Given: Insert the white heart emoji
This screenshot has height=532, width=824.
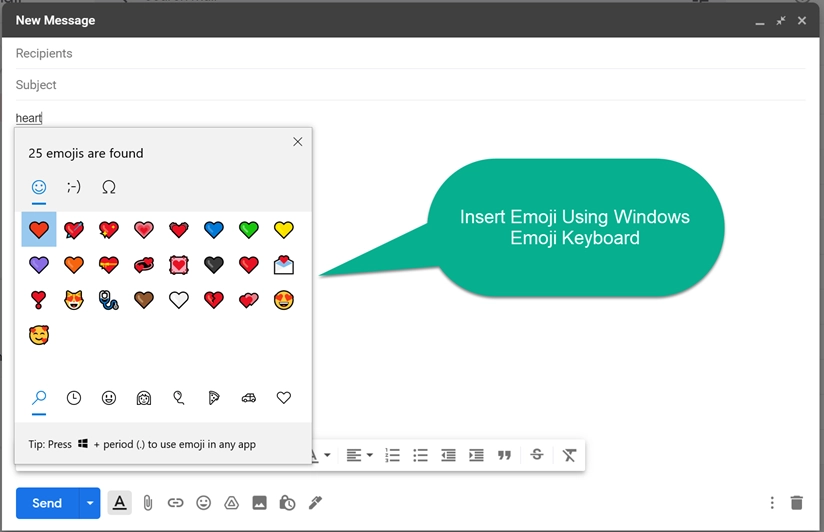Looking at the screenshot, I should (179, 300).
